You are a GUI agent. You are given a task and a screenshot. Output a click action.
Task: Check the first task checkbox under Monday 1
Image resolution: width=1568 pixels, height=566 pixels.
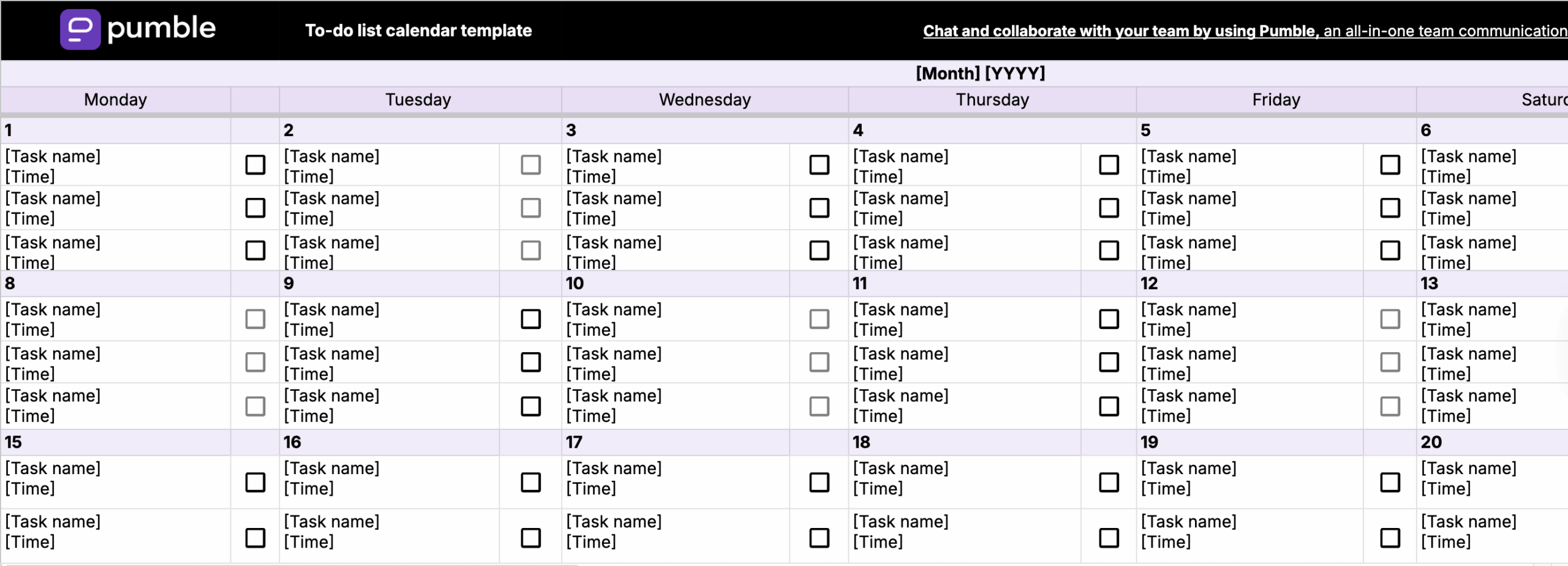coord(255,165)
